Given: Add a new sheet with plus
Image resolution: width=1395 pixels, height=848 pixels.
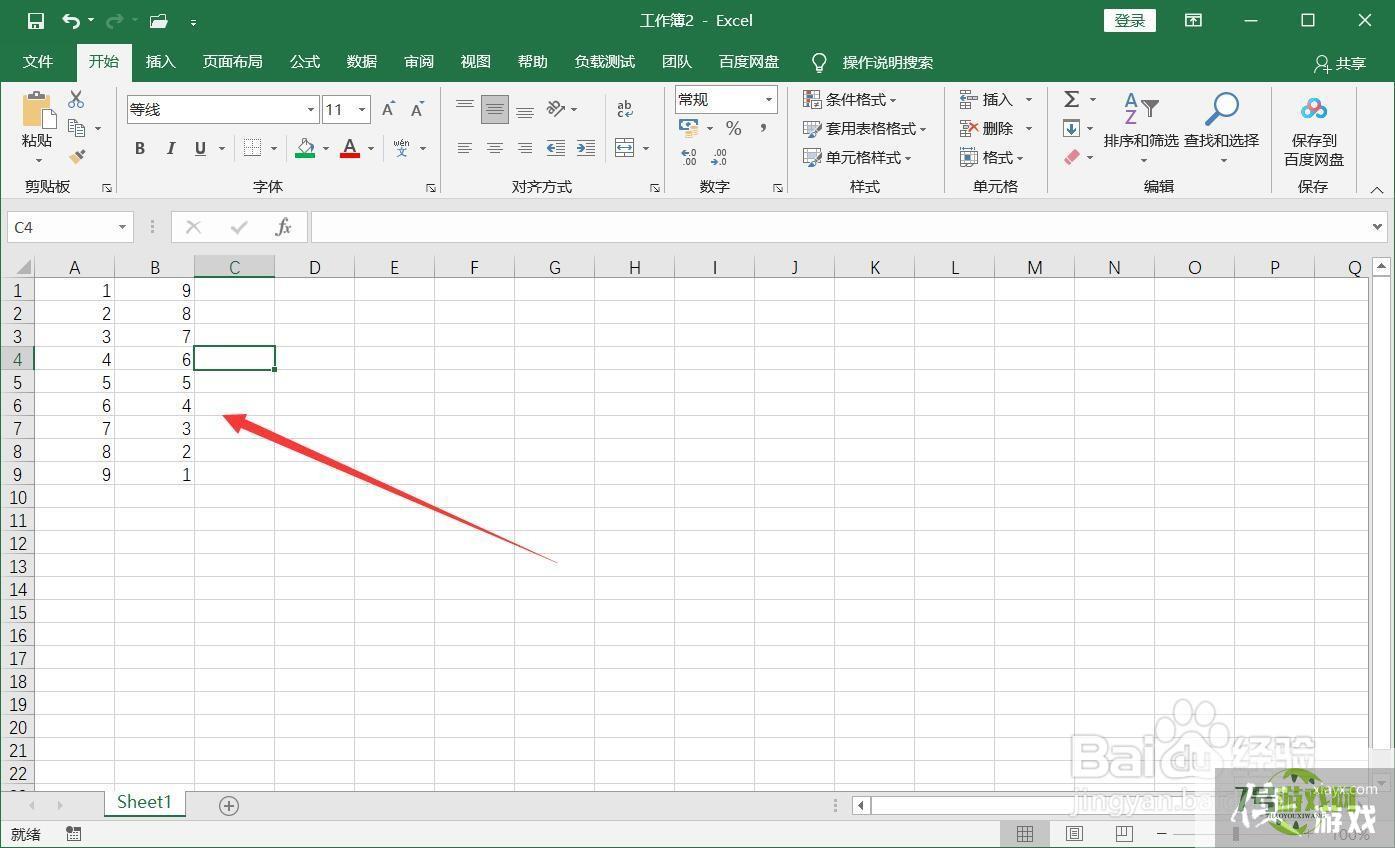Looking at the screenshot, I should [x=229, y=805].
